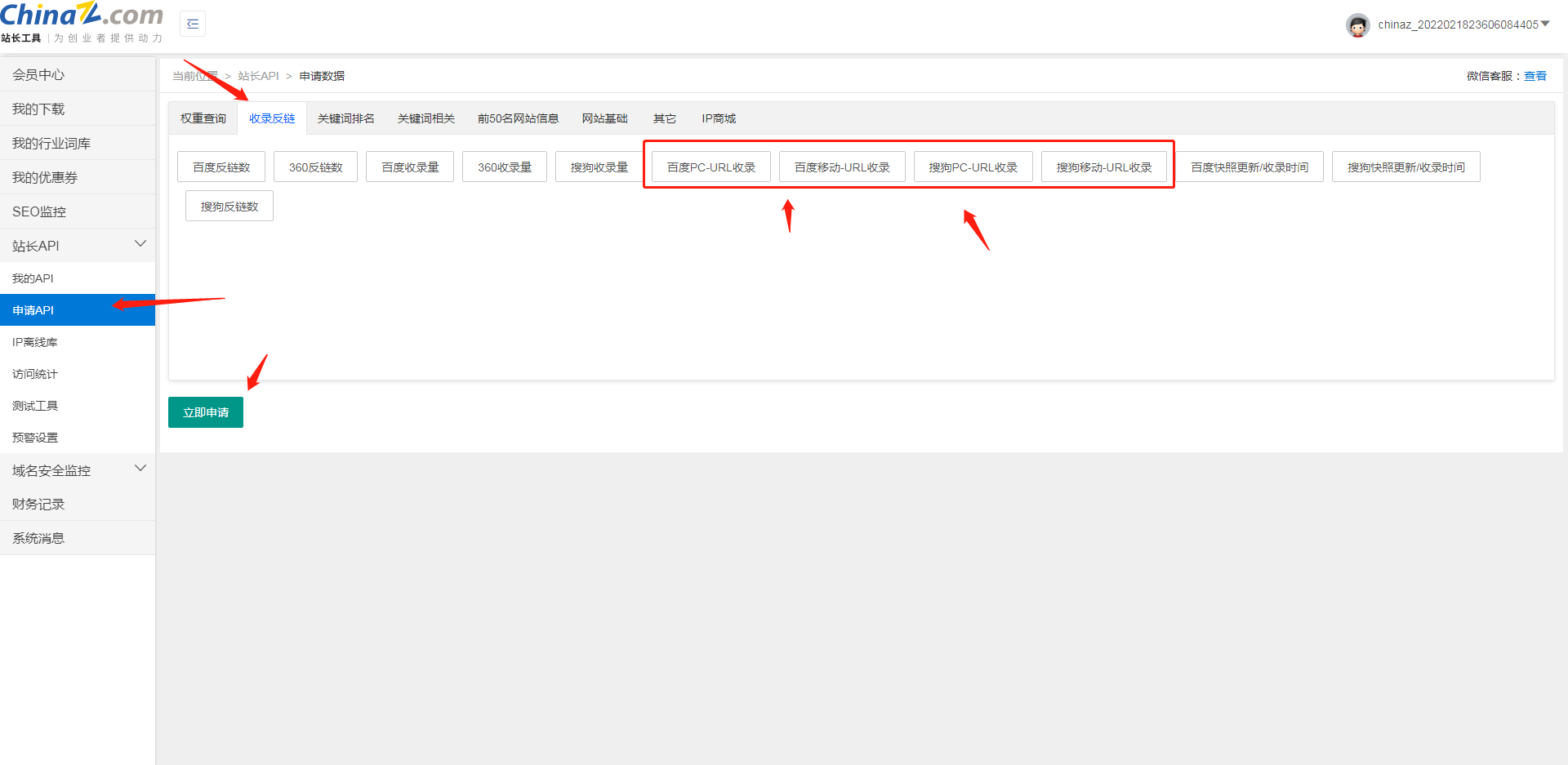
Task: Open 财务记录 in the sidebar
Action: (78, 504)
